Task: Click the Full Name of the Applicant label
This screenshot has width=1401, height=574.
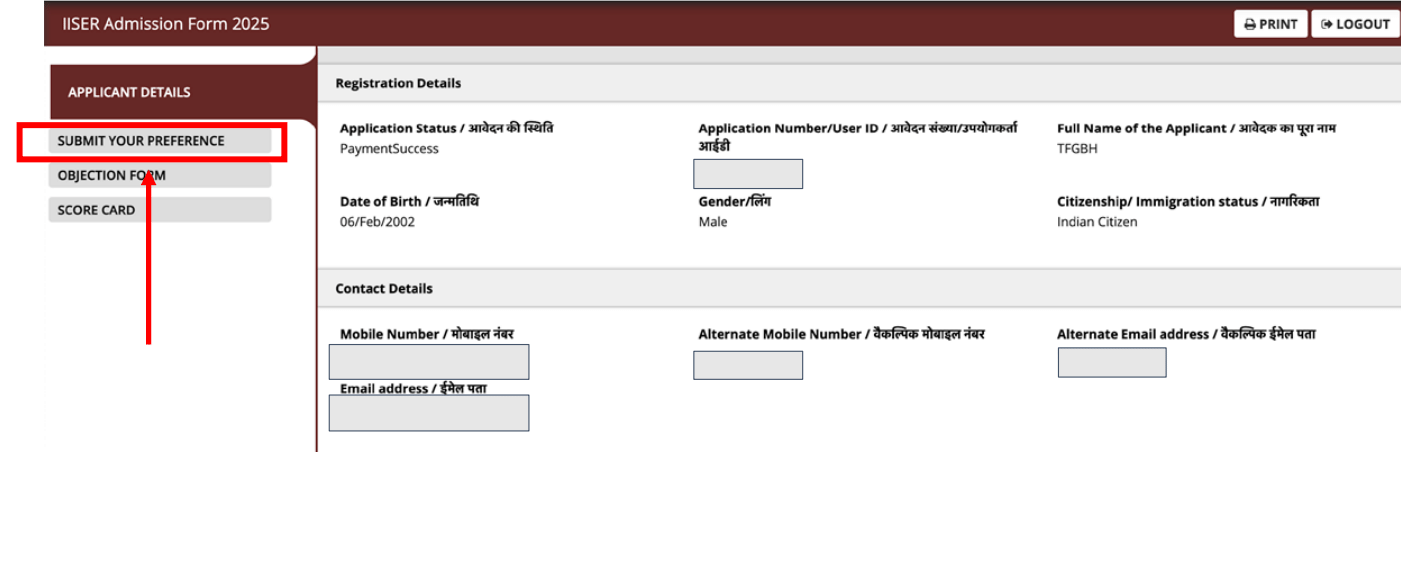Action: pos(1196,128)
